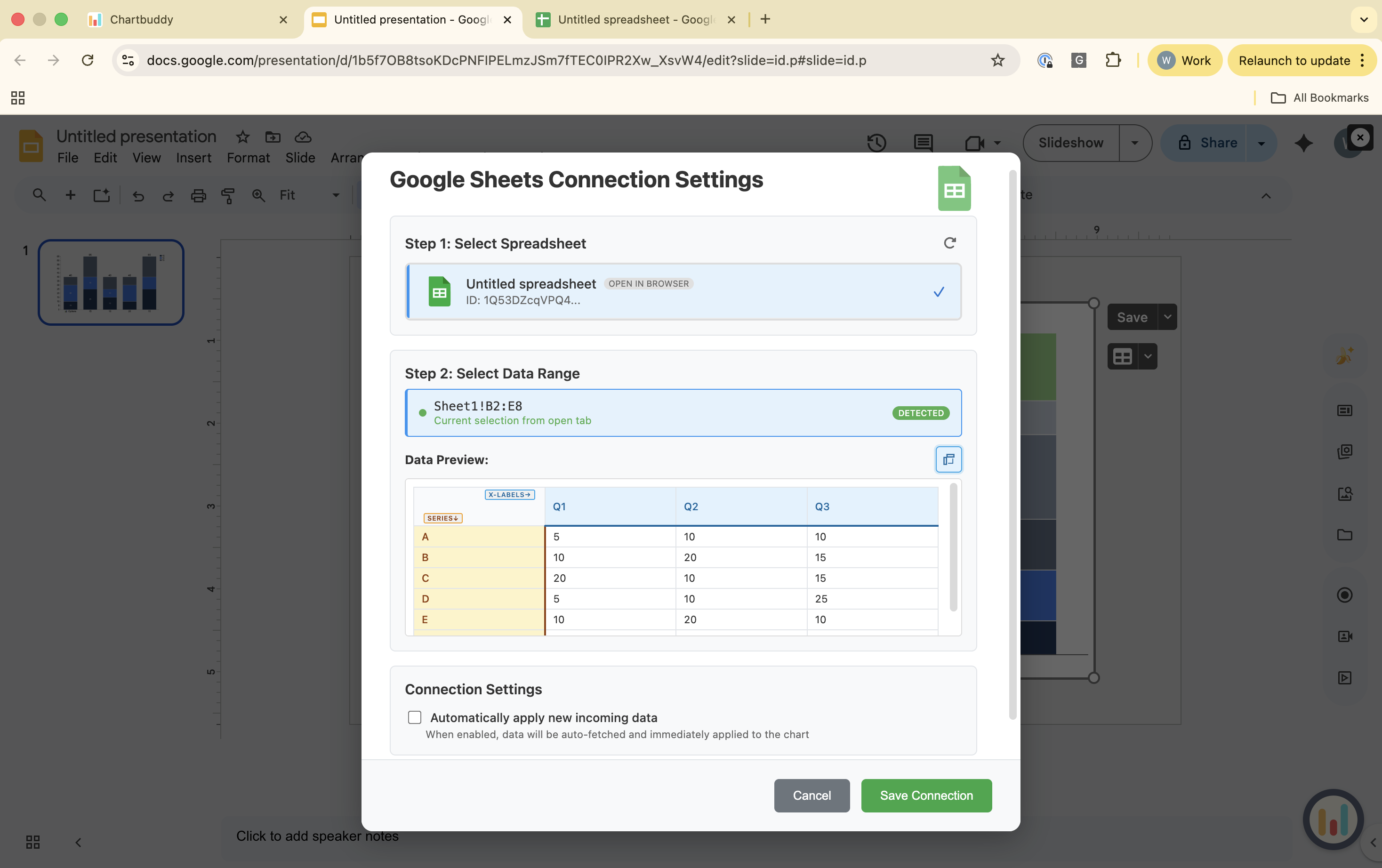The height and width of the screenshot is (868, 1382).
Task: Open the Slideshow dropdown arrow
Action: 1134,143
